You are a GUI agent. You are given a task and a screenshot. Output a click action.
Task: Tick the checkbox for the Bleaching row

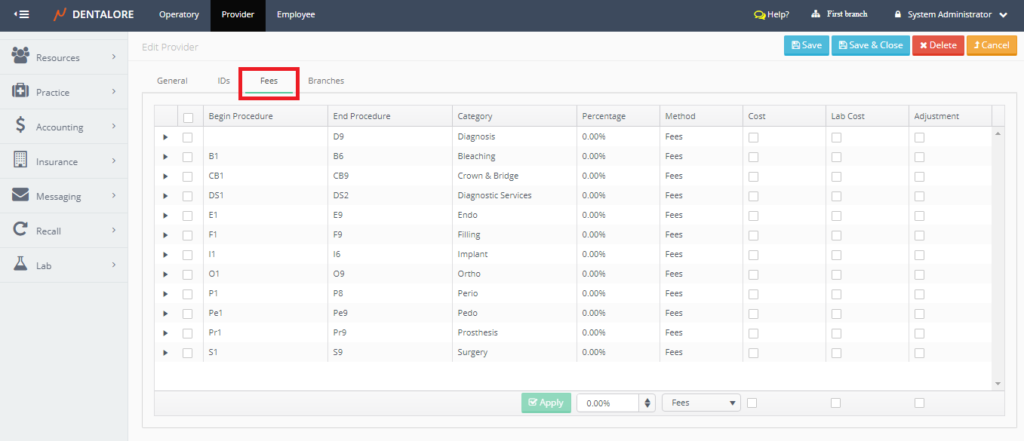187,156
